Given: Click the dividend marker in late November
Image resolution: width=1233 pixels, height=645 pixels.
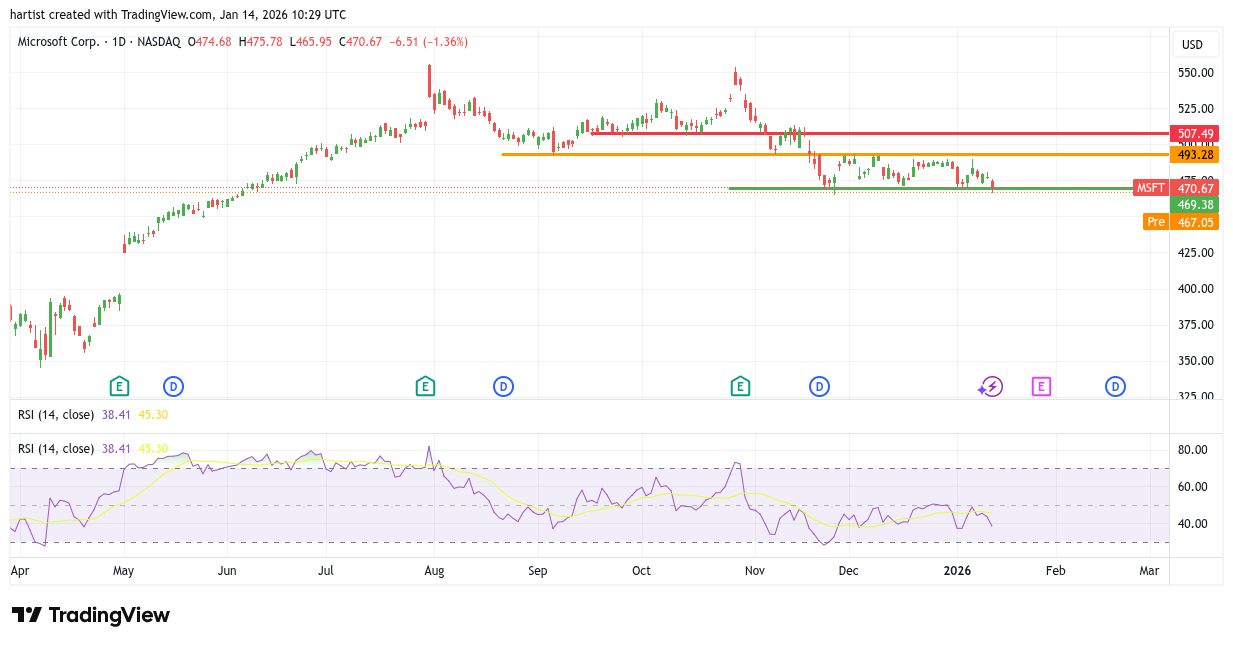Looking at the screenshot, I should [819, 386].
